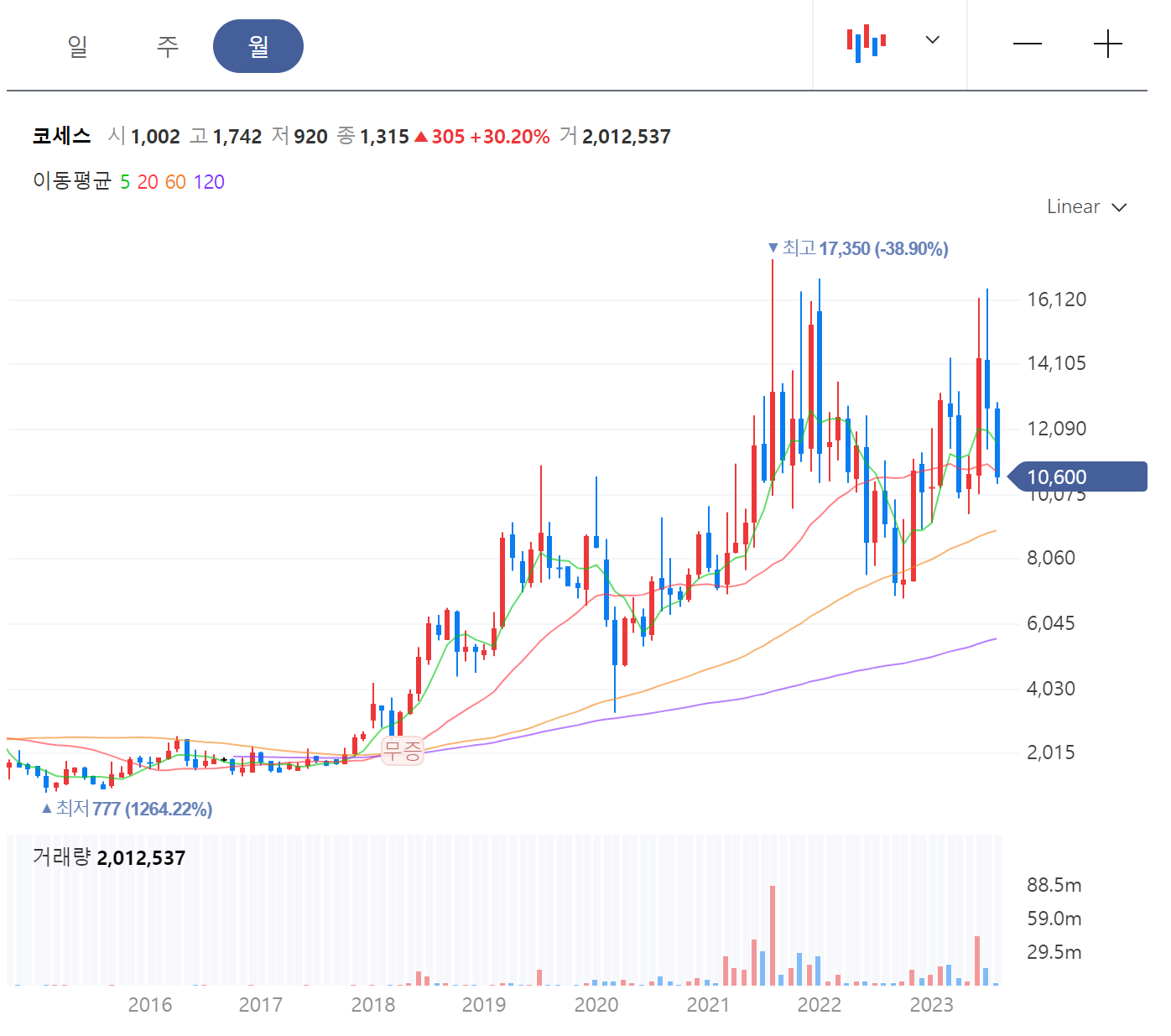Viewport: 1171px width, 1036px height.
Task: Open the Linear scale dropdown
Action: [x=1086, y=206]
